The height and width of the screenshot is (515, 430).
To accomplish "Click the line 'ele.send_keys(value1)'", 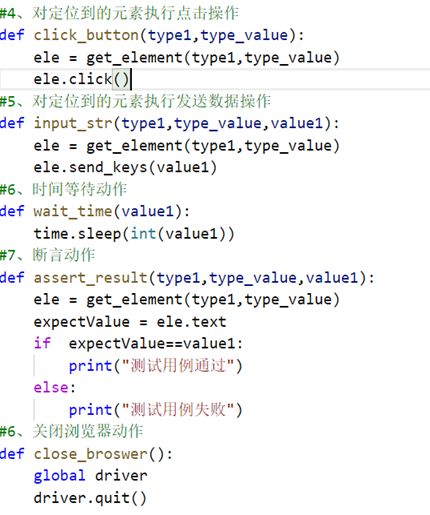I will pyautogui.click(x=125, y=167).
